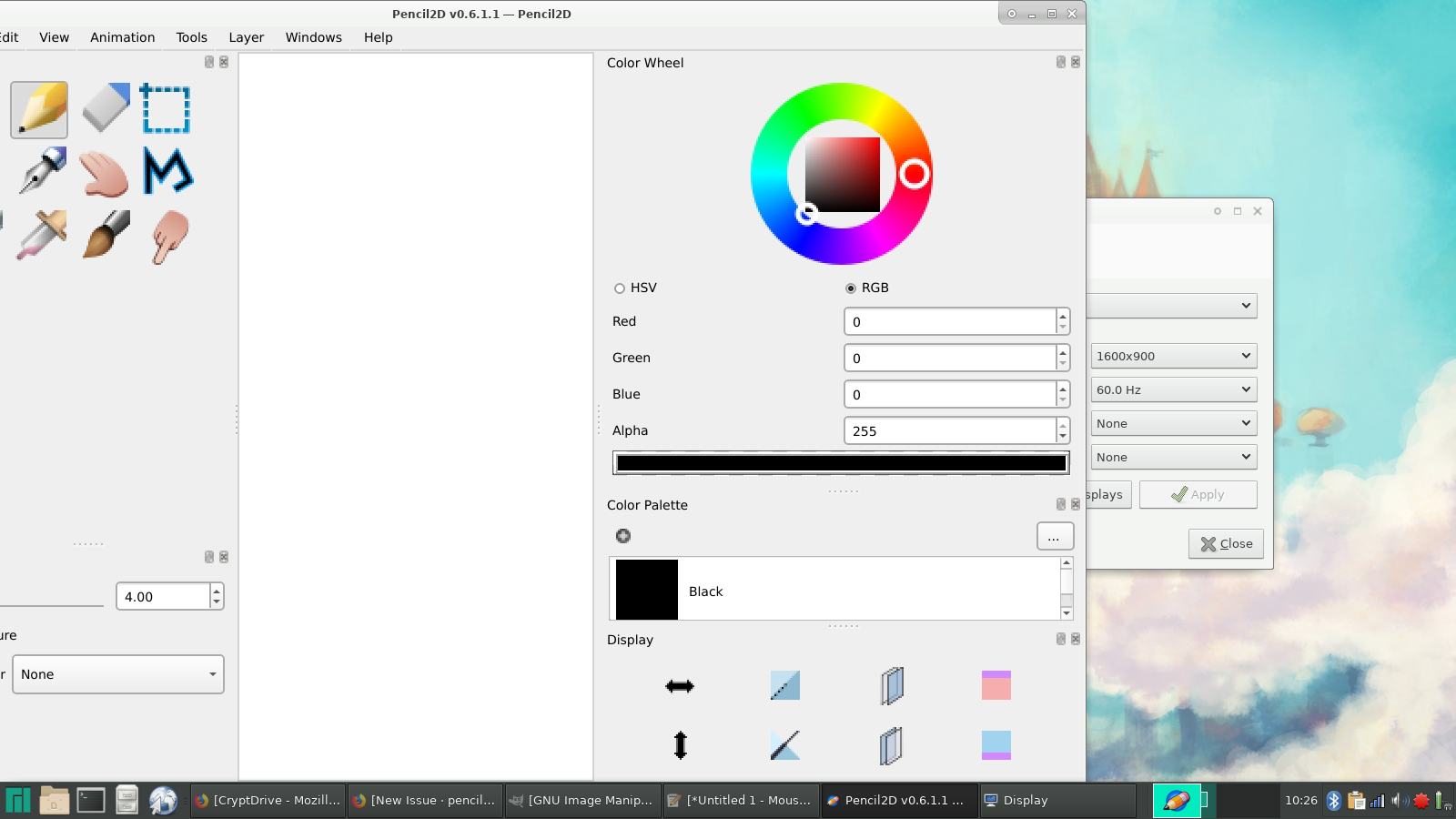This screenshot has width=1456, height=819.
Task: Toggle vertical mirror in the Display panel
Action: click(679, 744)
